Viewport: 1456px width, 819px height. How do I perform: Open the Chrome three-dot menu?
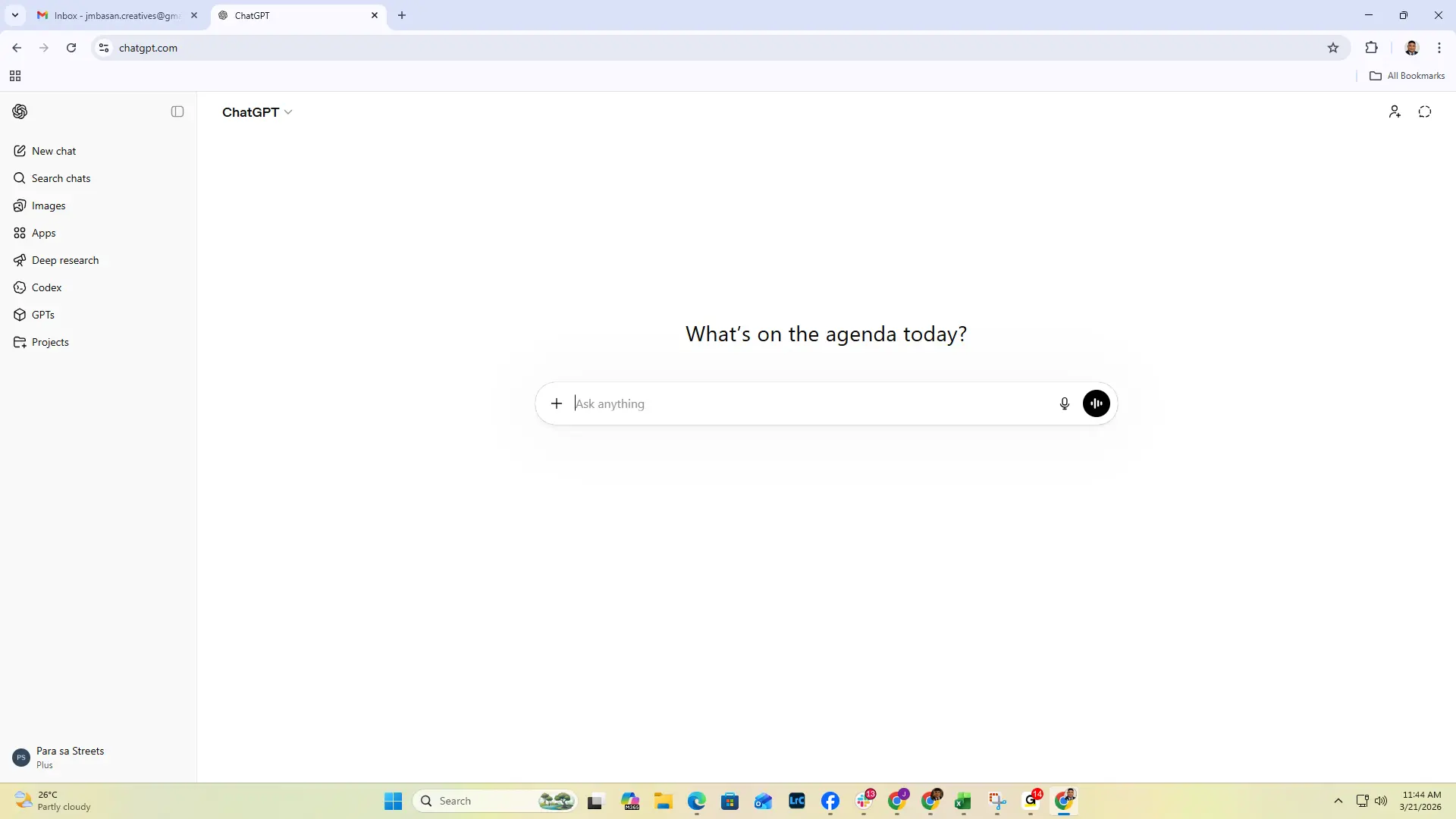pyautogui.click(x=1439, y=48)
